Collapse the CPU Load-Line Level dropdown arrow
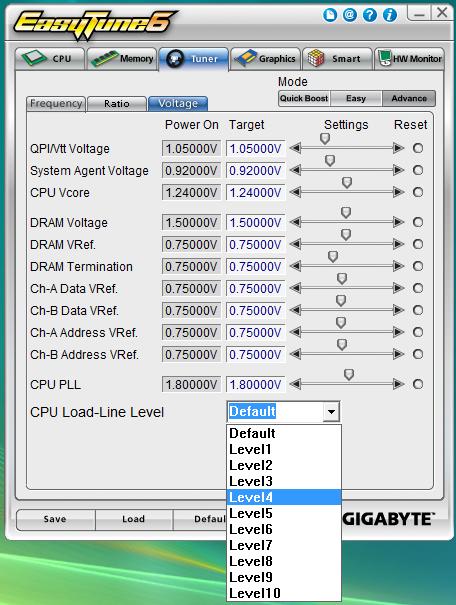456x605 pixels. point(331,412)
